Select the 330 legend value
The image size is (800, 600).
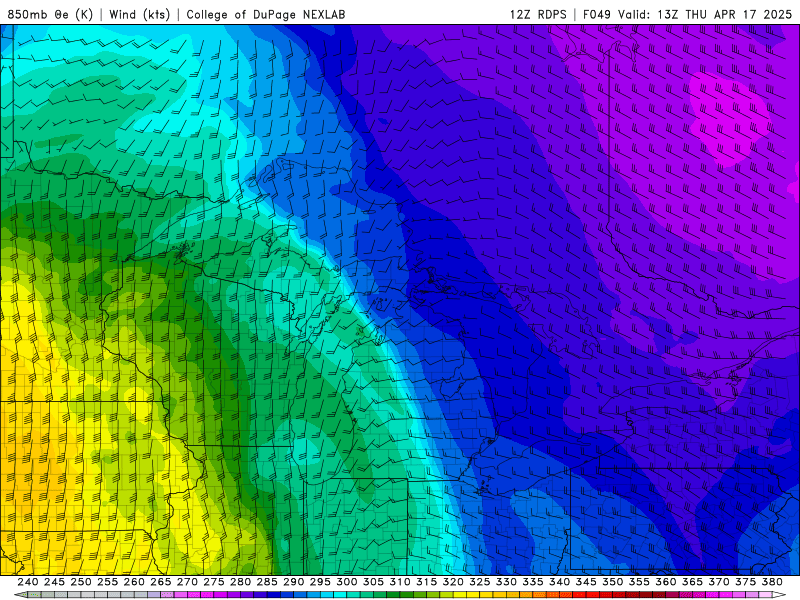[x=506, y=582]
